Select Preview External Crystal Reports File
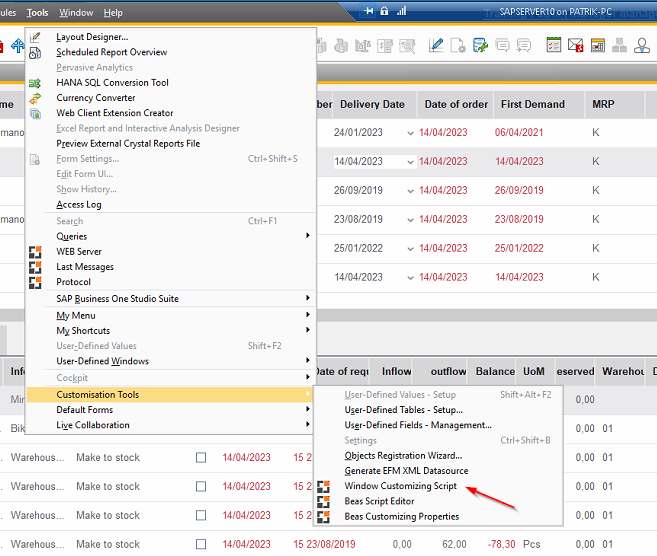The width and height of the screenshot is (657, 556). 128,144
